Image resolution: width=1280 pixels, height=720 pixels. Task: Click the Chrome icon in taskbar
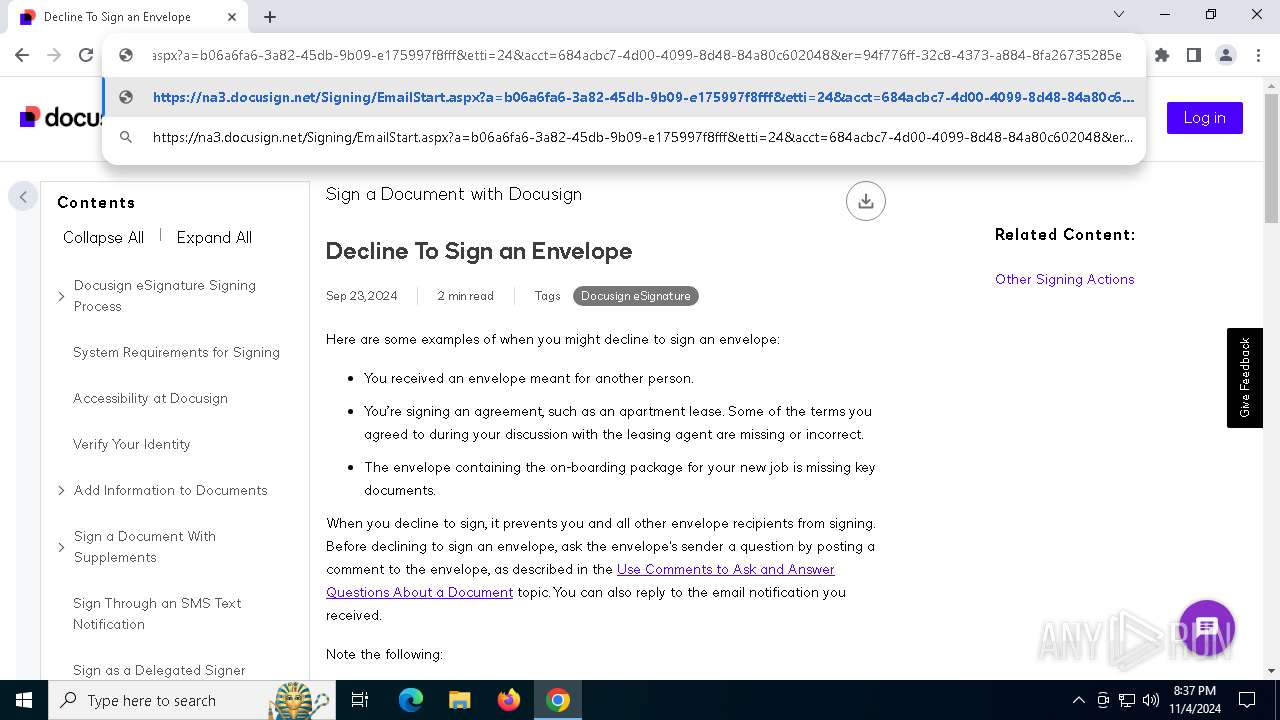pyautogui.click(x=558, y=700)
